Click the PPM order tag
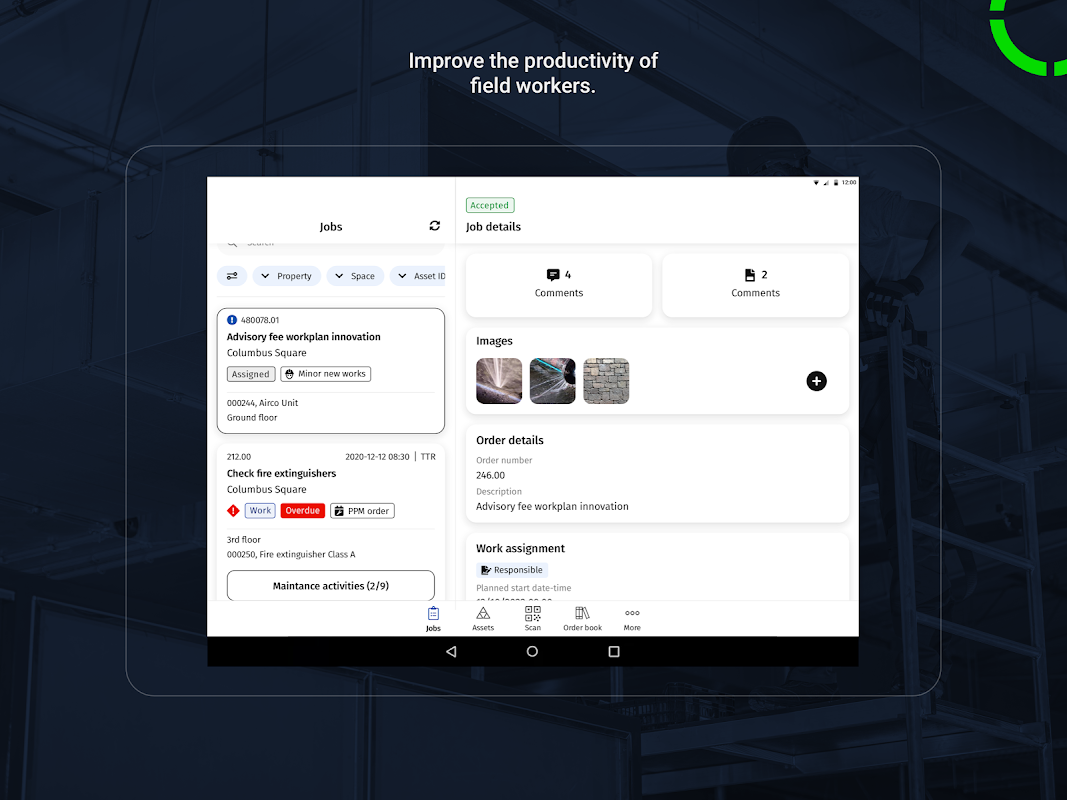Viewport: 1067px width, 800px height. [362, 511]
